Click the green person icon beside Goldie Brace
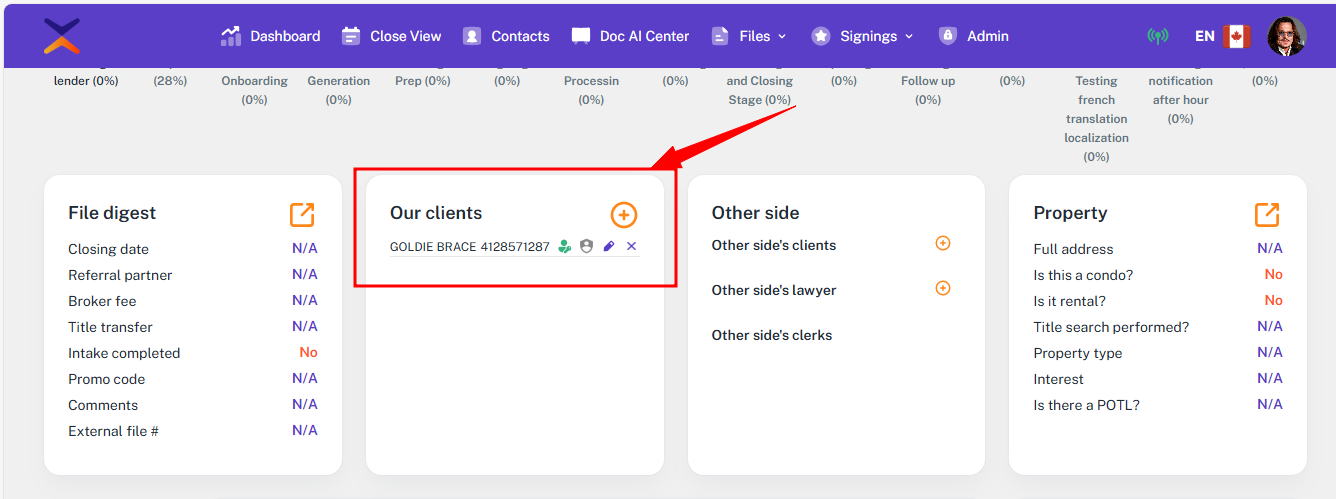This screenshot has height=499, width=1336. (x=565, y=246)
